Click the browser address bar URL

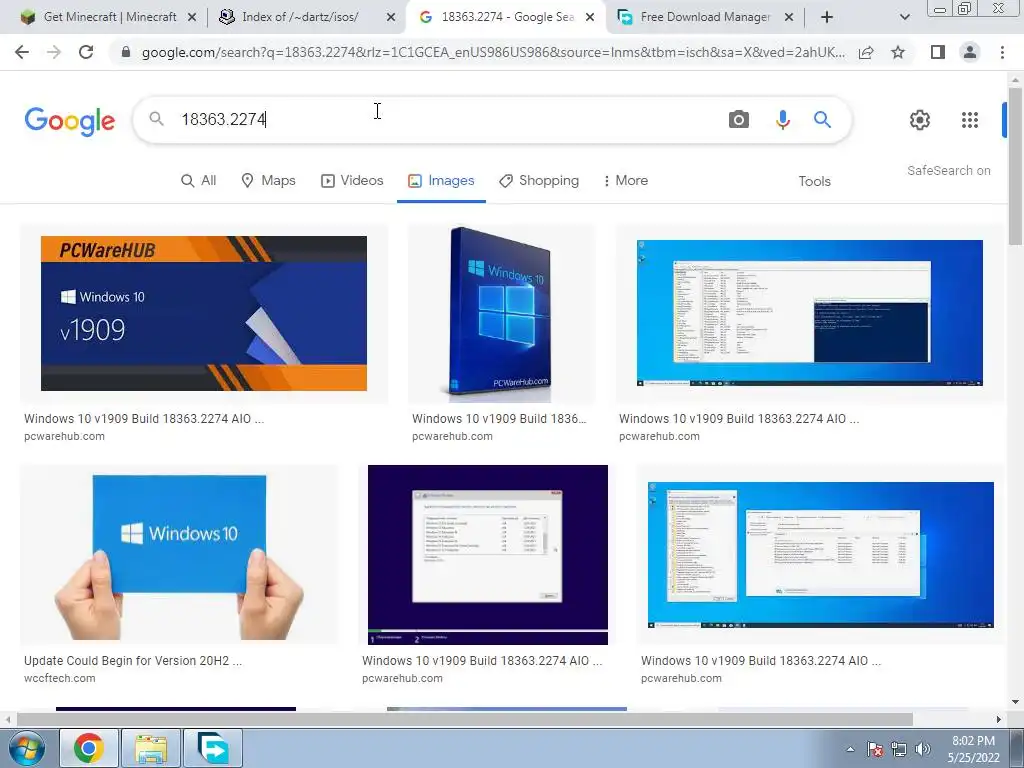(493, 52)
